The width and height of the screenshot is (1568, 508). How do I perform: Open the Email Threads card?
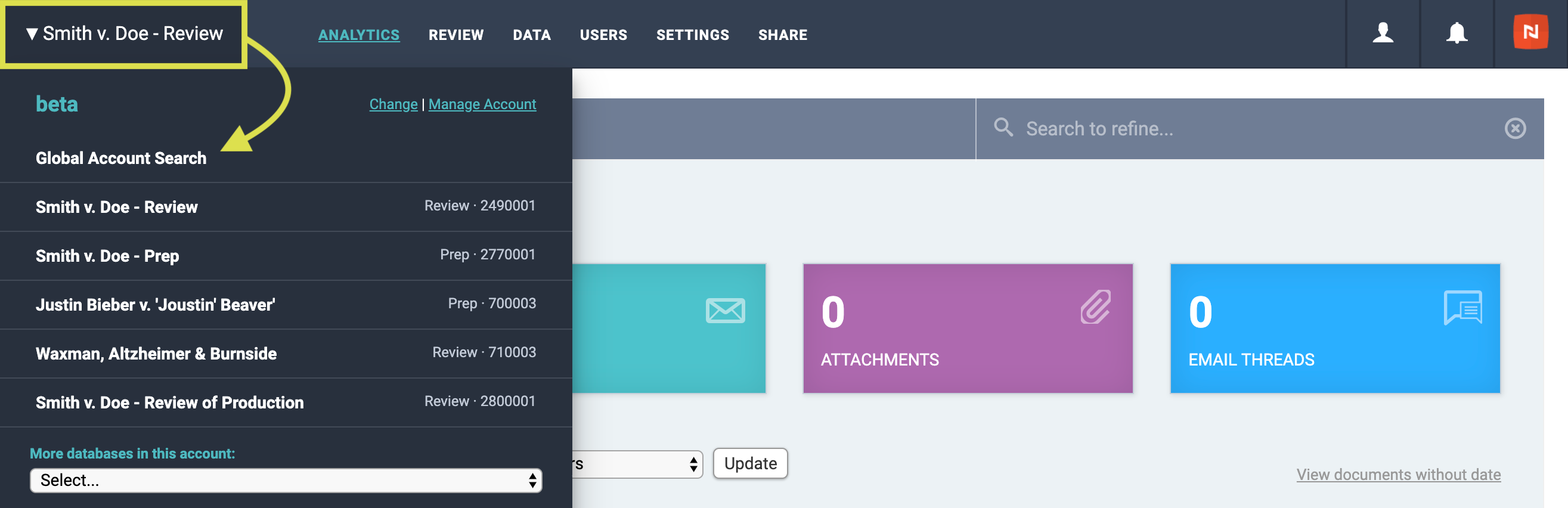click(x=1335, y=328)
